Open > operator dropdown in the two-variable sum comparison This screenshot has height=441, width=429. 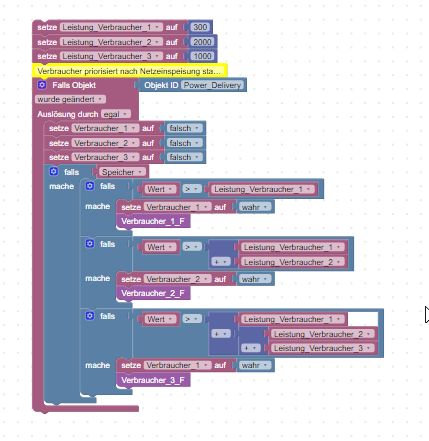(x=192, y=247)
